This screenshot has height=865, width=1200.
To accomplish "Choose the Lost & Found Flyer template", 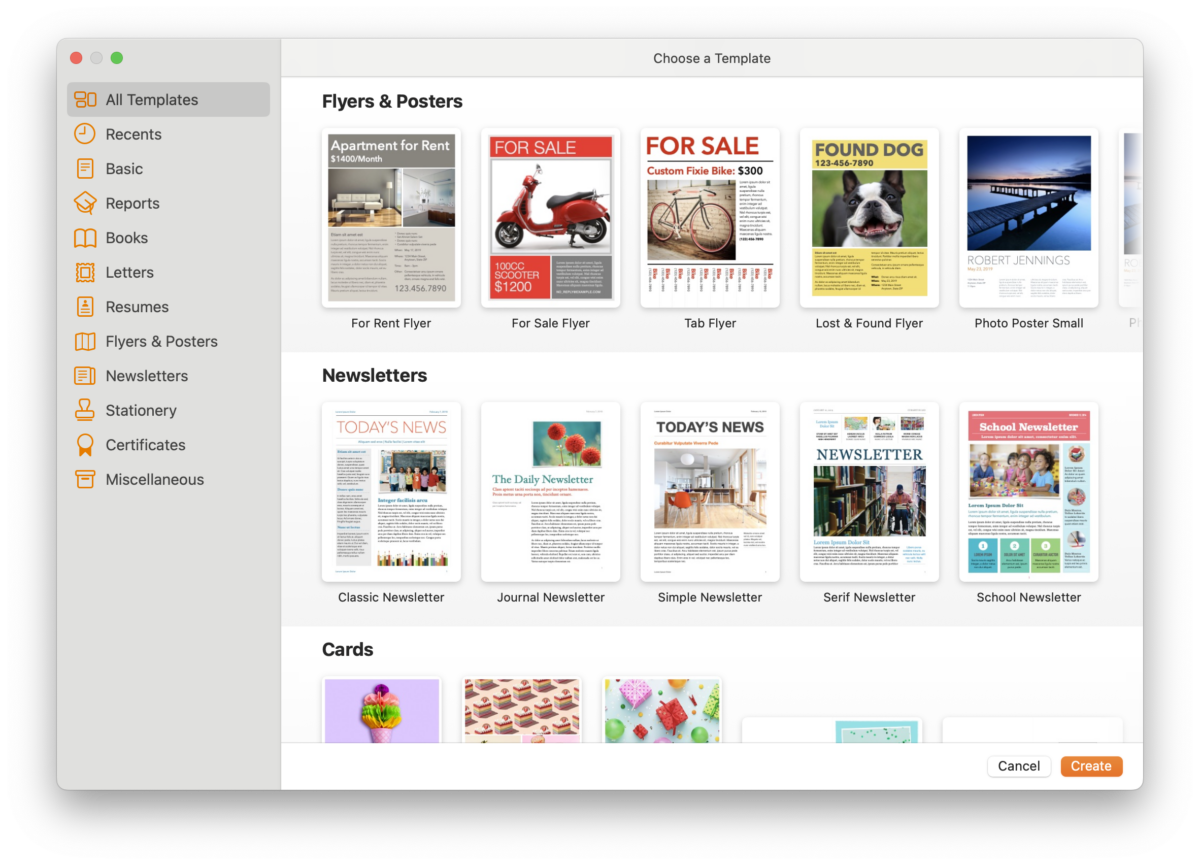I will click(x=869, y=216).
